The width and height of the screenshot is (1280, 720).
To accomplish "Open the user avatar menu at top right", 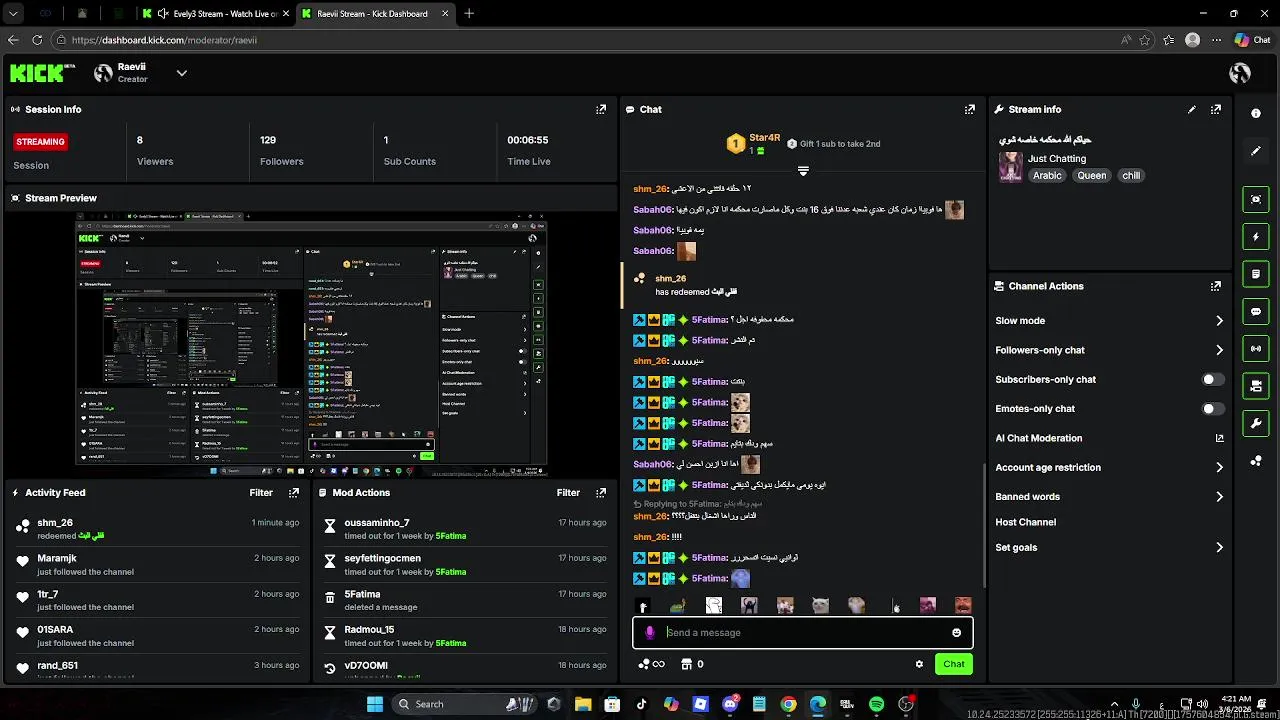I will click(1240, 73).
